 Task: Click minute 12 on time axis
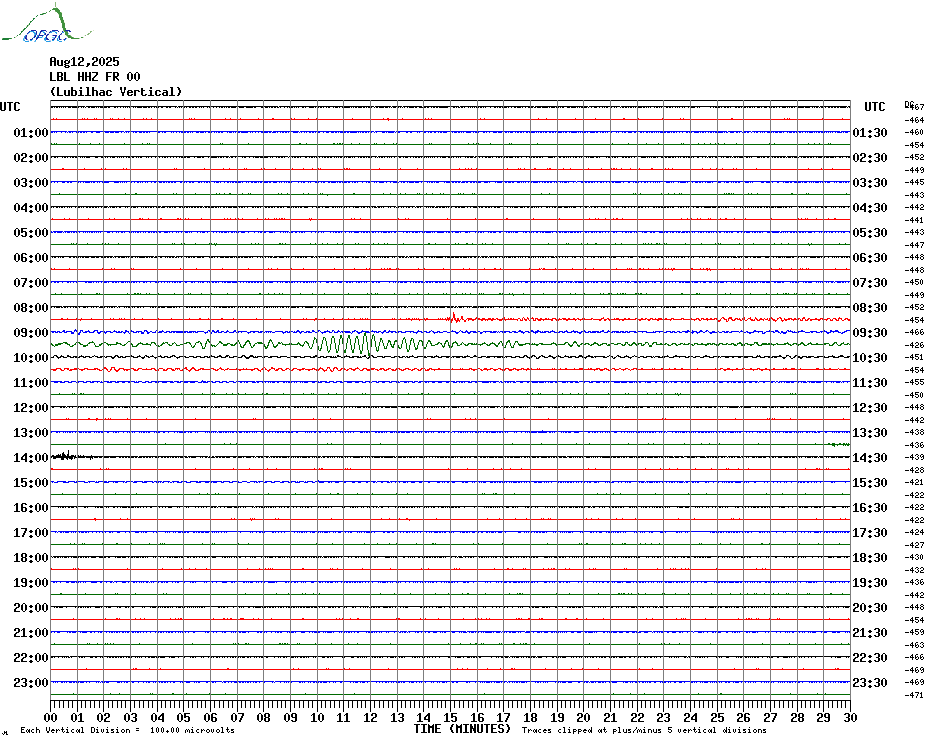[371, 717]
